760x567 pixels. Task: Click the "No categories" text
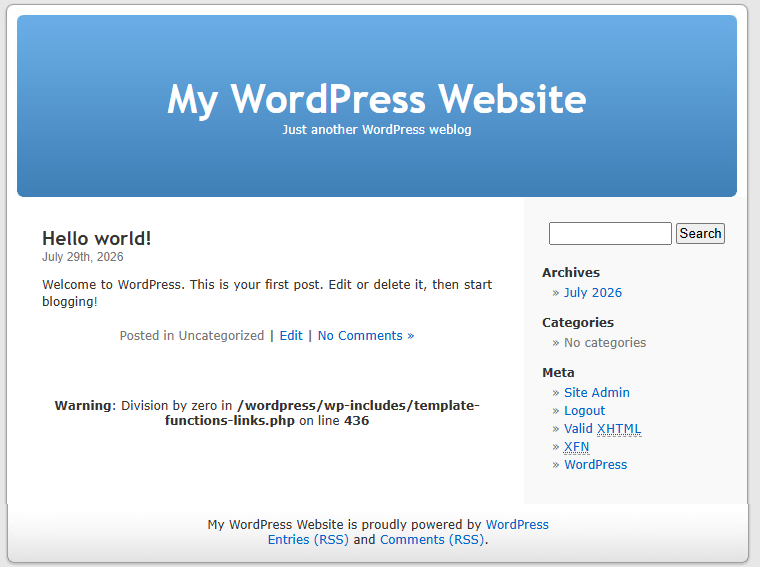coord(605,343)
